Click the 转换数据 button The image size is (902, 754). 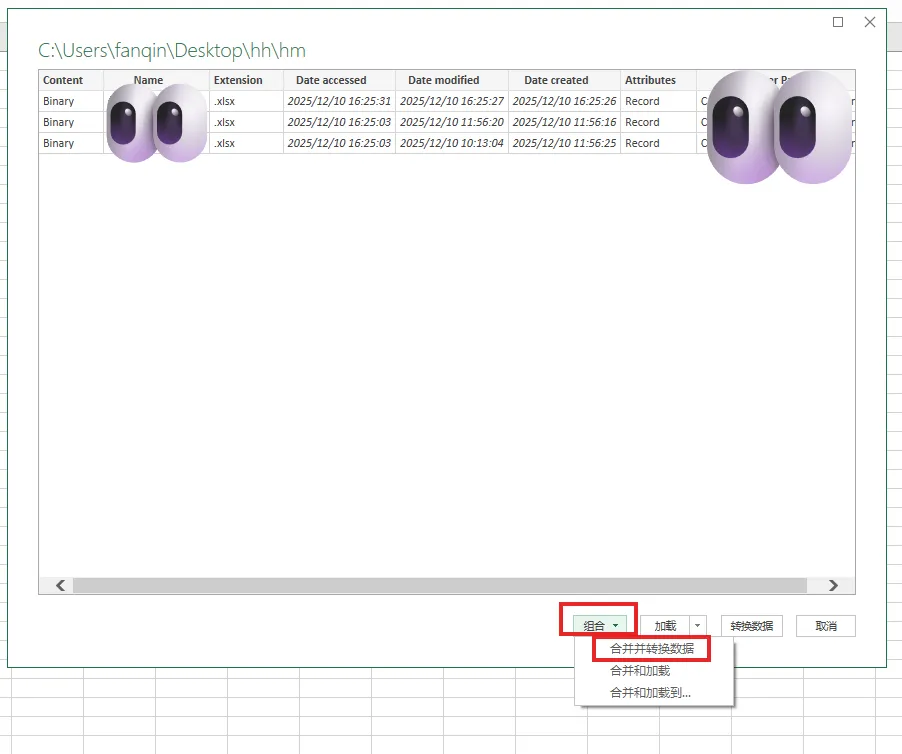click(x=751, y=626)
